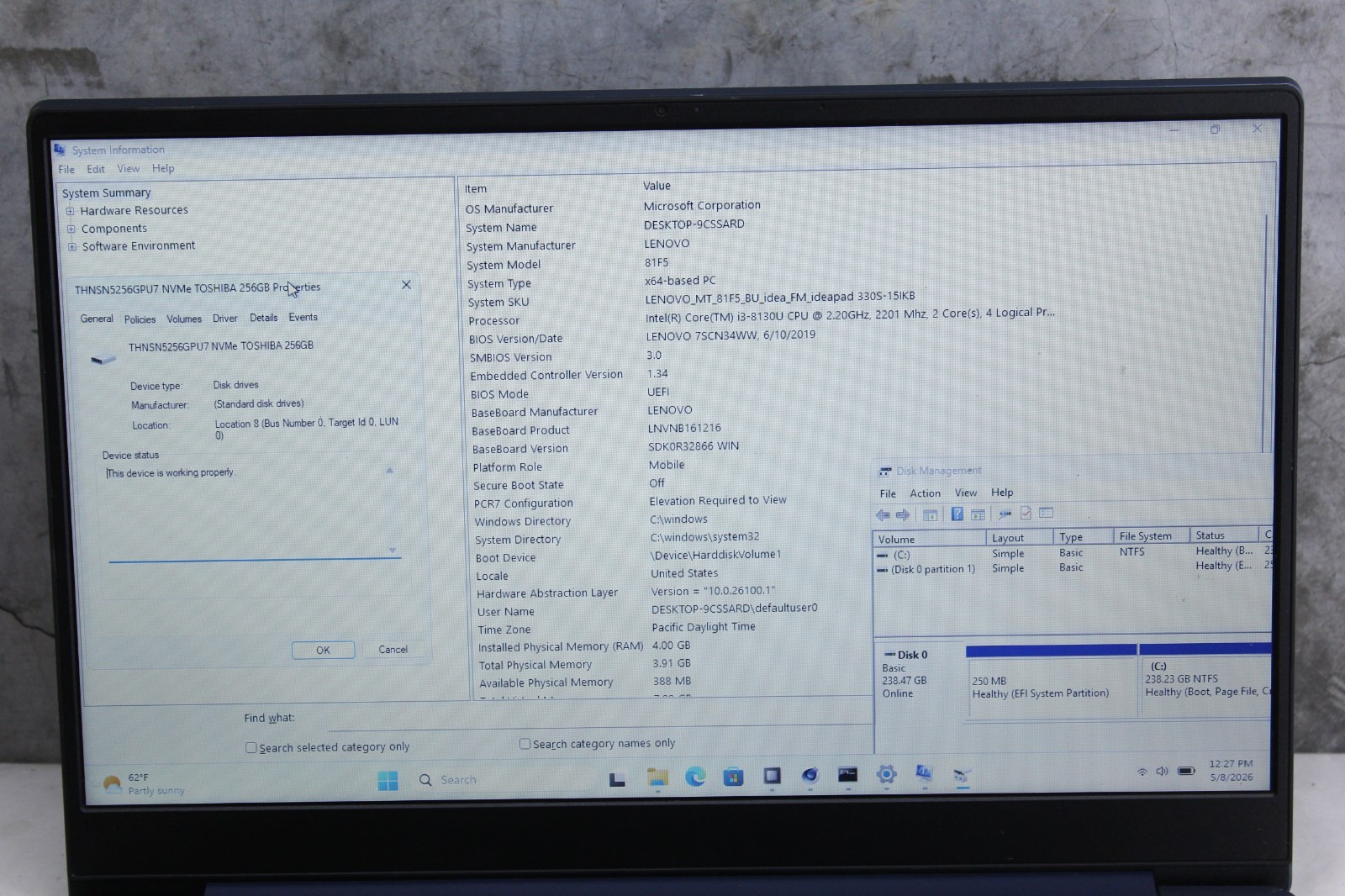This screenshot has height=896, width=1345.
Task: Open File menu in Disk Management
Action: (x=888, y=494)
